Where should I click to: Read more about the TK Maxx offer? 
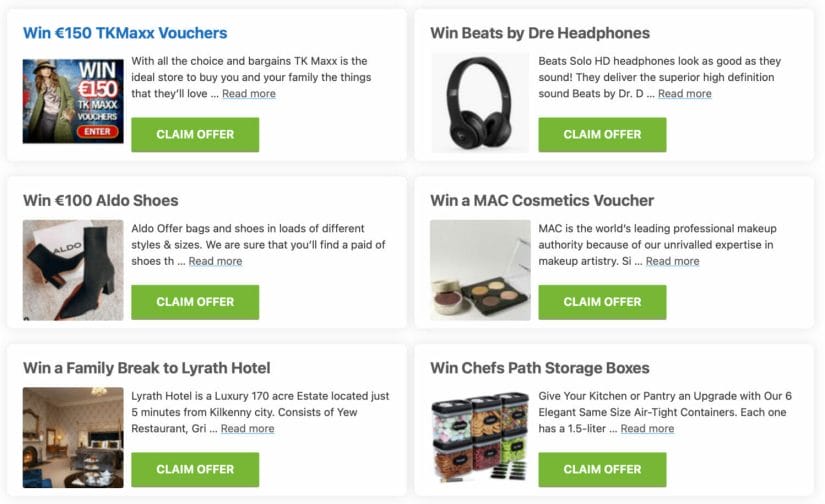(249, 94)
